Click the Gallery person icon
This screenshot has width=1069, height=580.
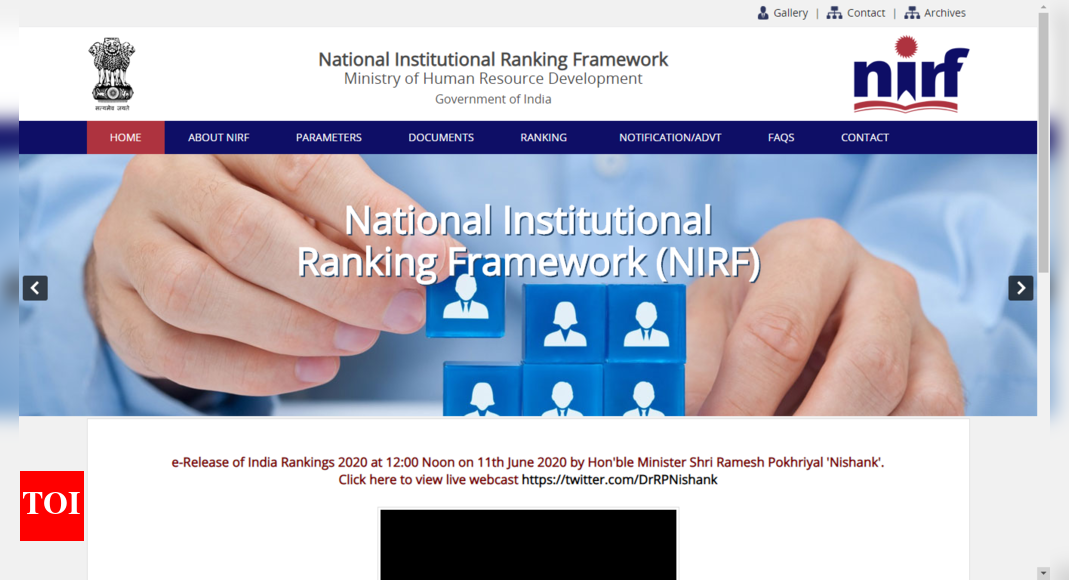[x=763, y=13]
